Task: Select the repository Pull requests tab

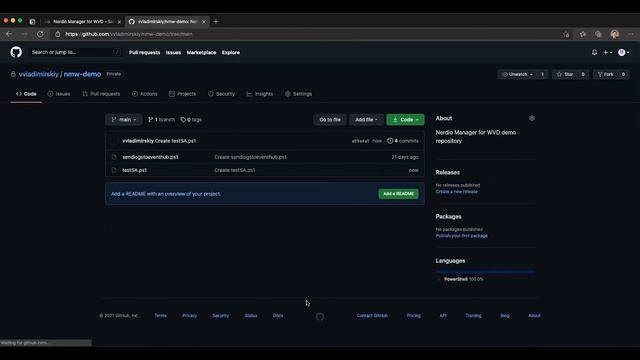Action: [x=101, y=94]
